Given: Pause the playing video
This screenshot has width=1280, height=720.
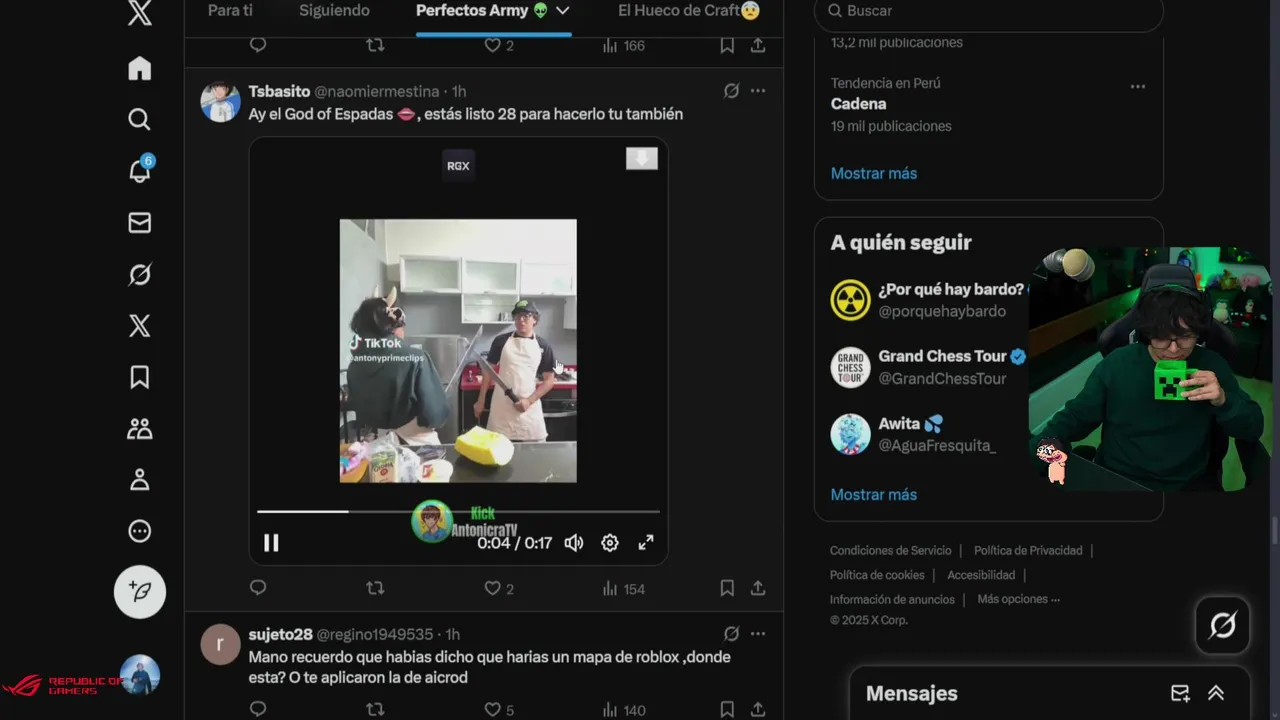Looking at the screenshot, I should [271, 543].
